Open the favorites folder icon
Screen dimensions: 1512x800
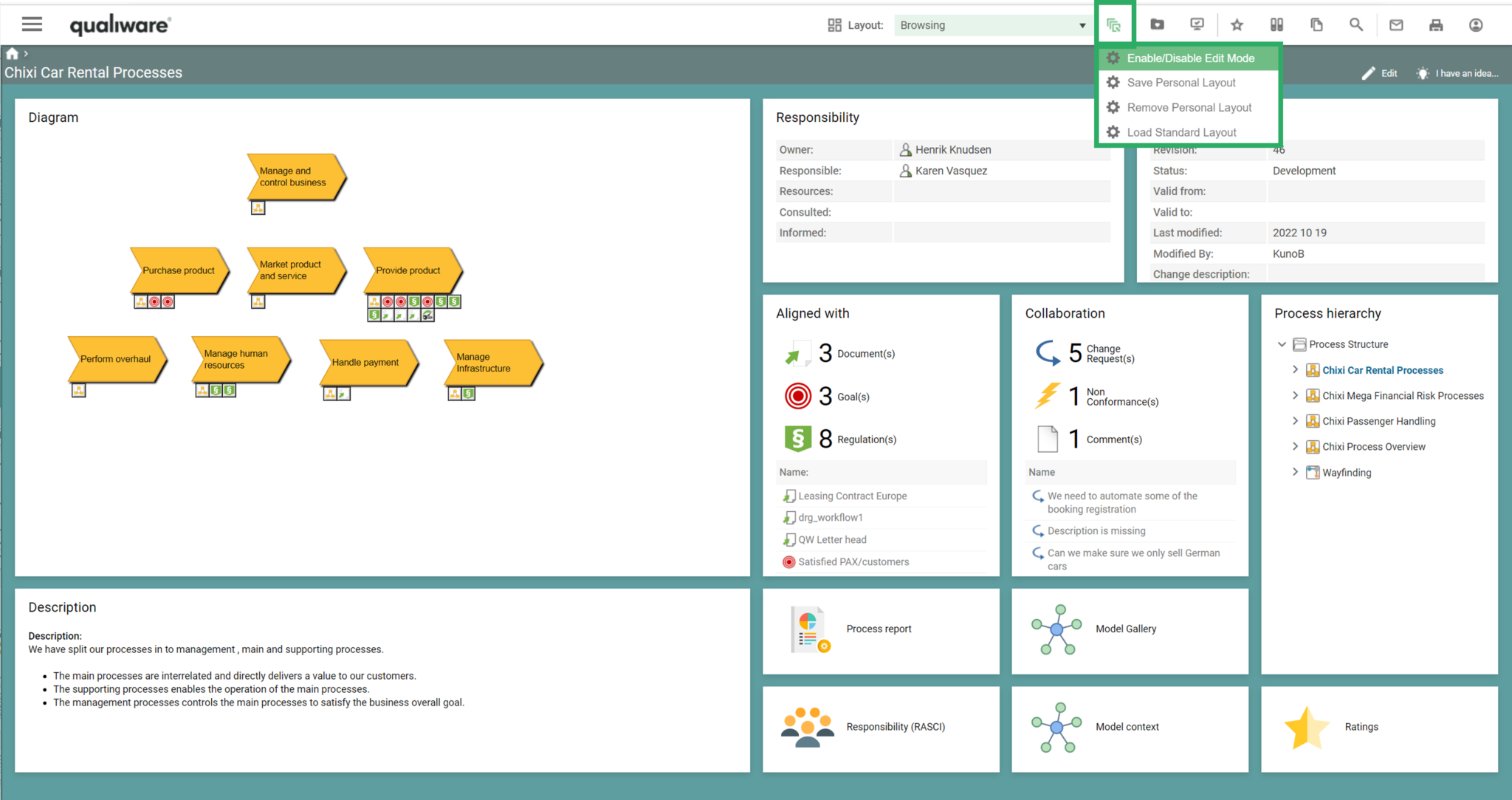click(1157, 24)
